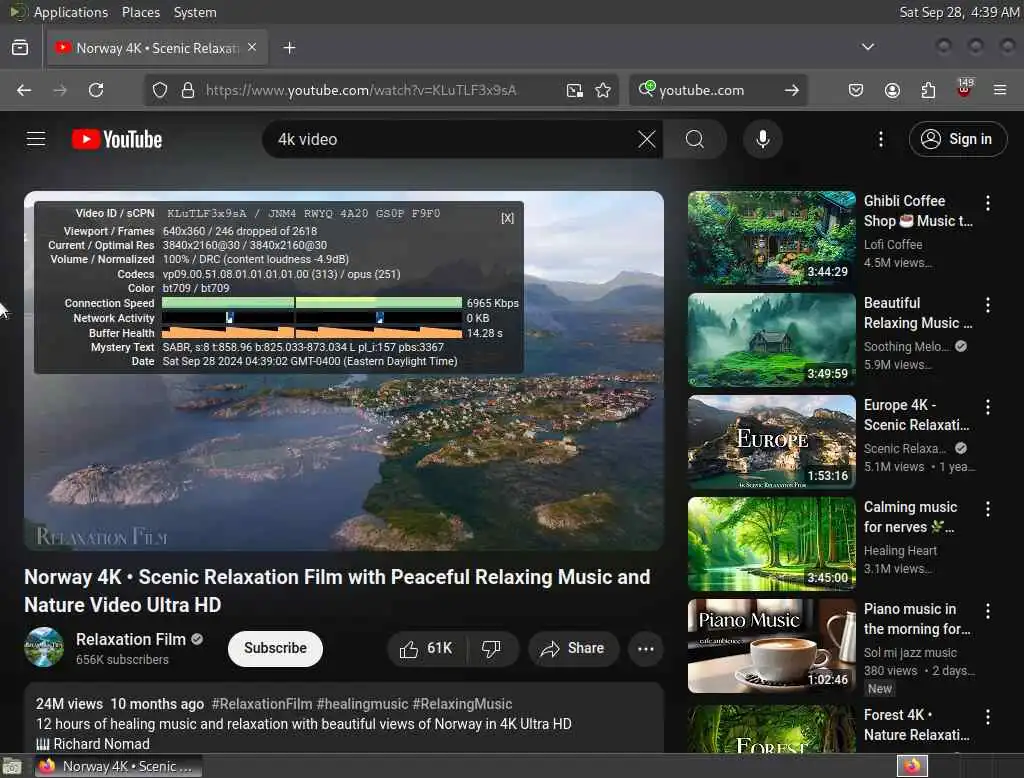Open options for Piano music in the morning

click(x=987, y=611)
